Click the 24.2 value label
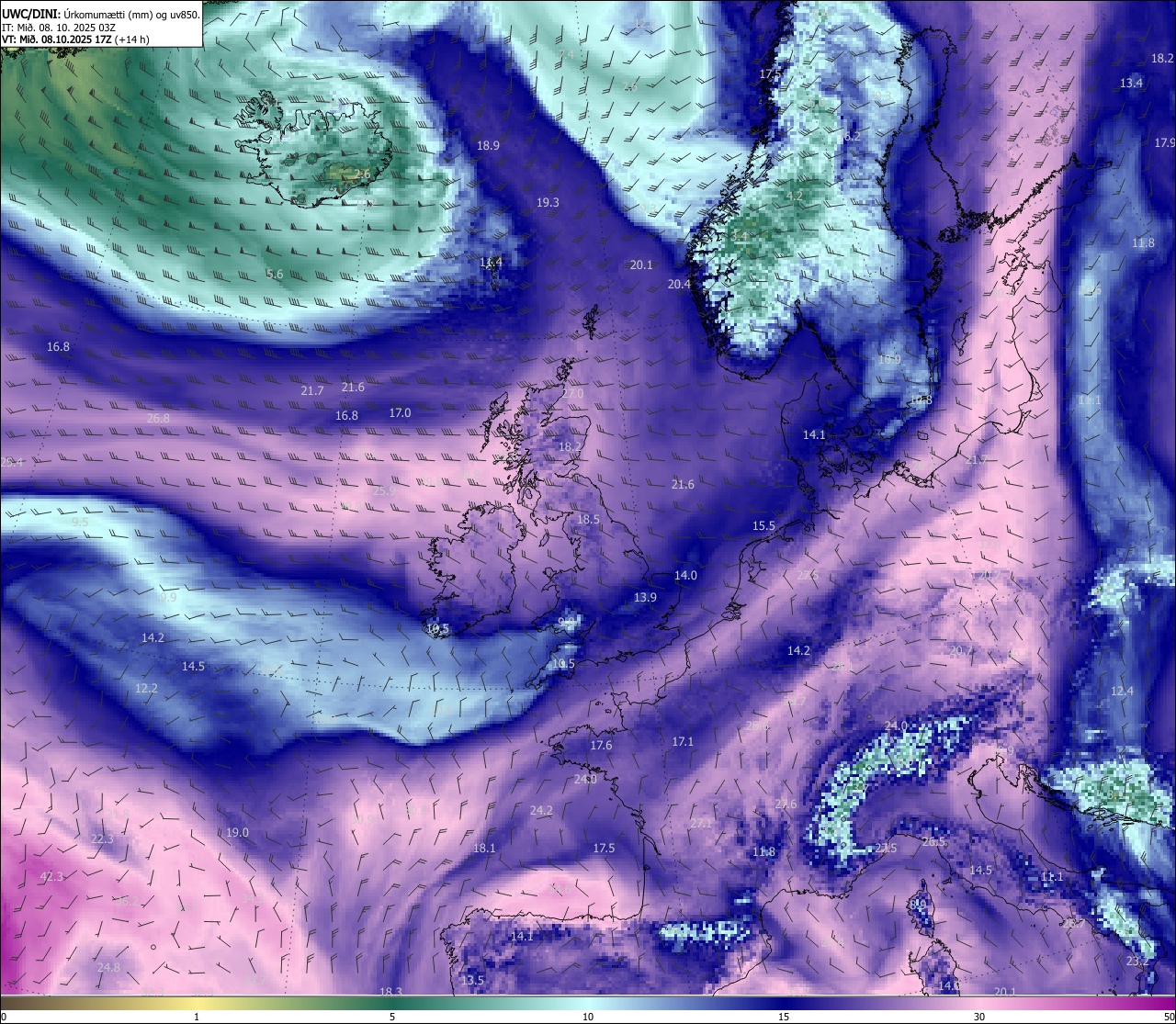 tap(541, 810)
